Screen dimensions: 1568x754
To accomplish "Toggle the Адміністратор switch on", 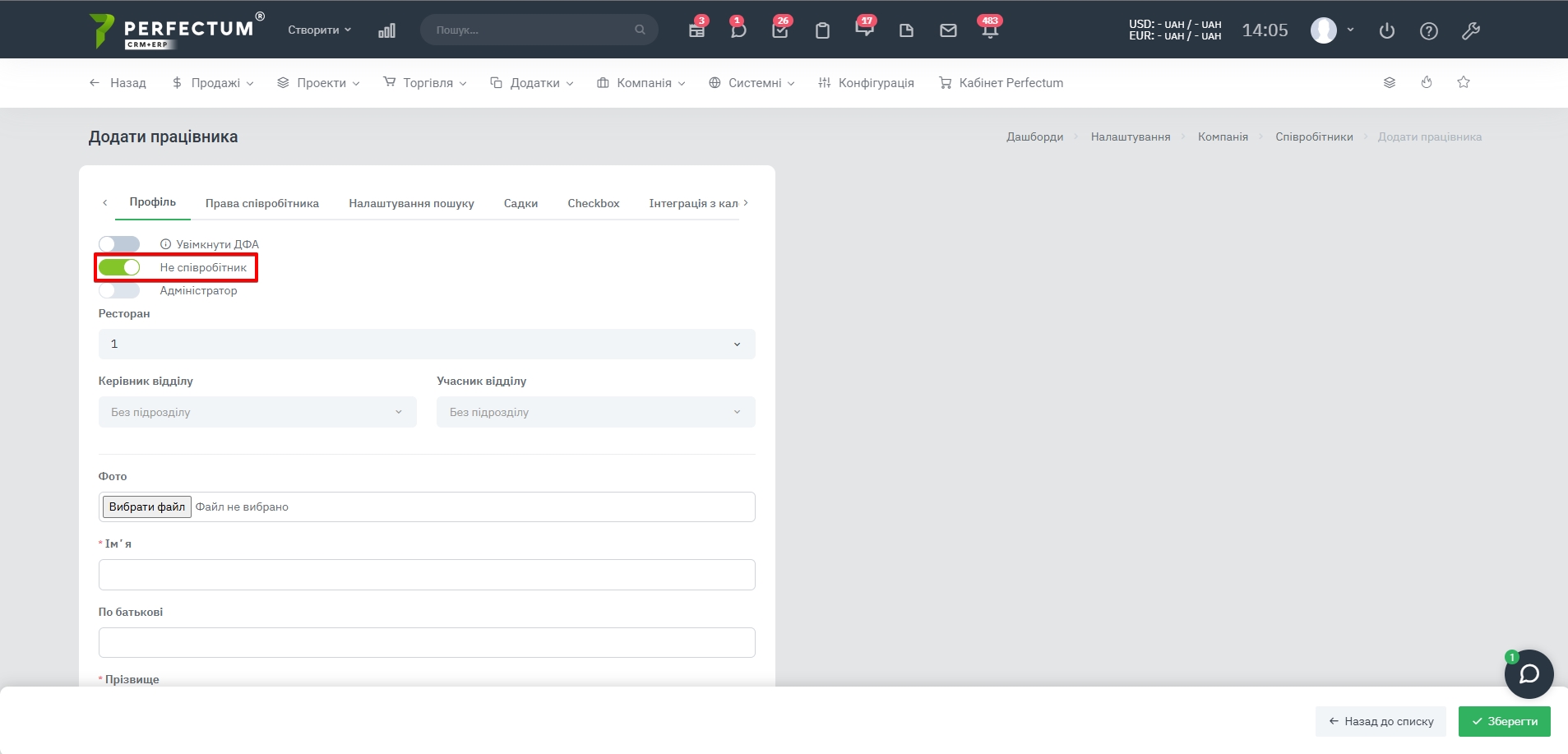I will (119, 290).
